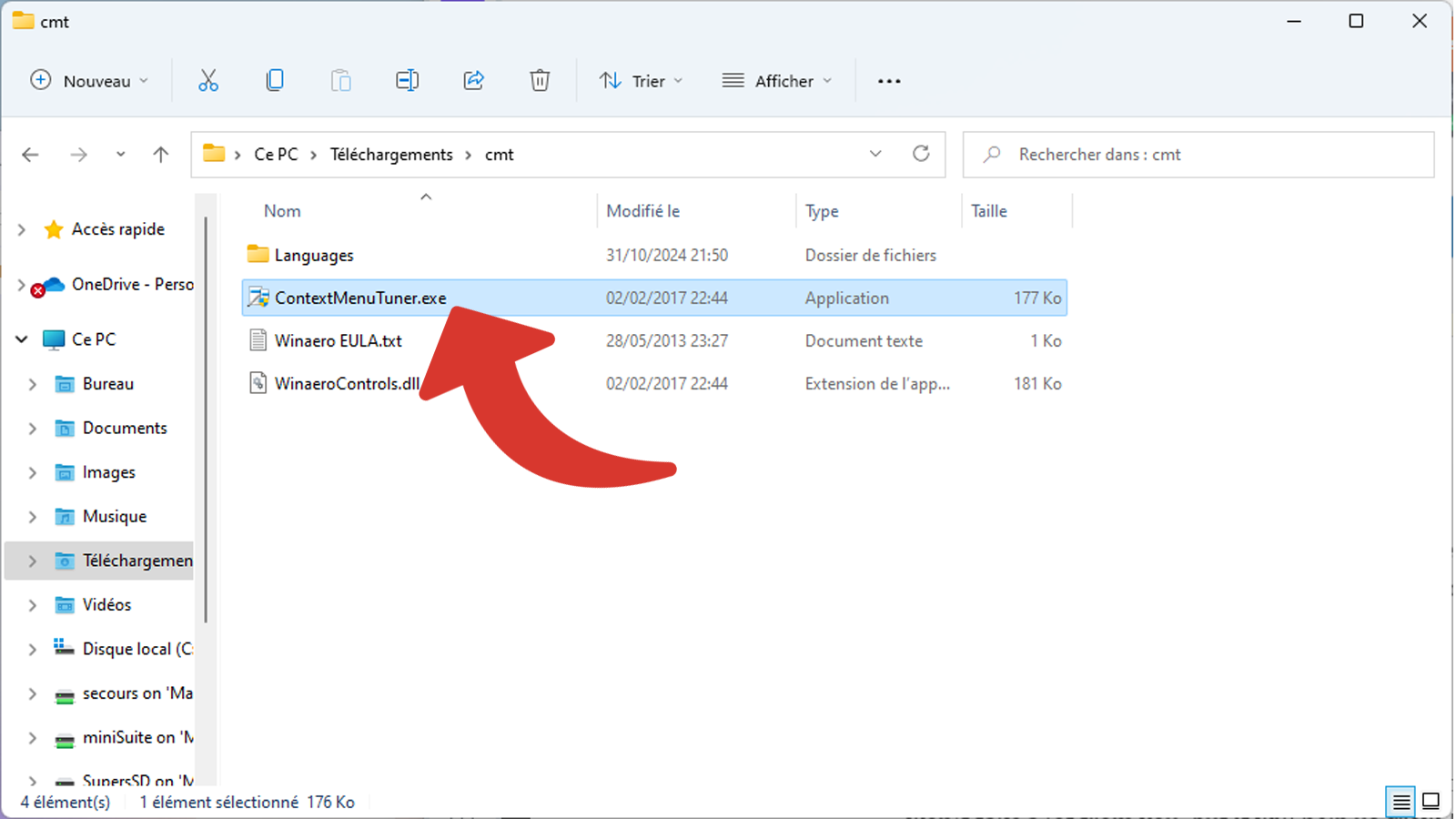Sort by the Taille column header
Image resolution: width=1456 pixels, height=819 pixels.
pyautogui.click(x=988, y=211)
